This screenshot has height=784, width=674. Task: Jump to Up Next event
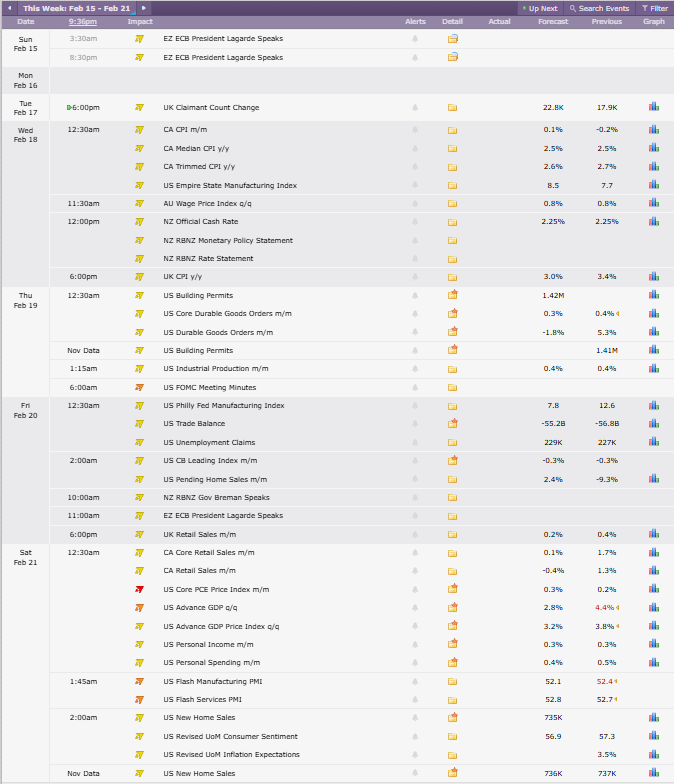pyautogui.click(x=540, y=8)
